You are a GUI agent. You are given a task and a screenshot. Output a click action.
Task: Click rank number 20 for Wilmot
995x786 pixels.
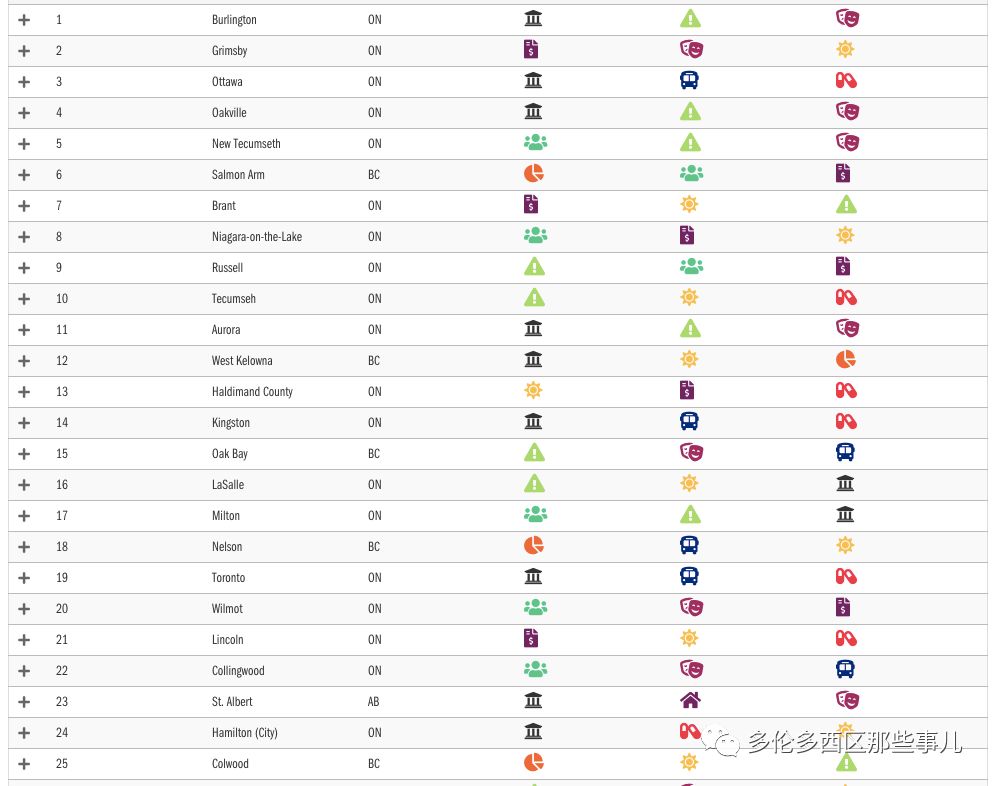coord(62,609)
